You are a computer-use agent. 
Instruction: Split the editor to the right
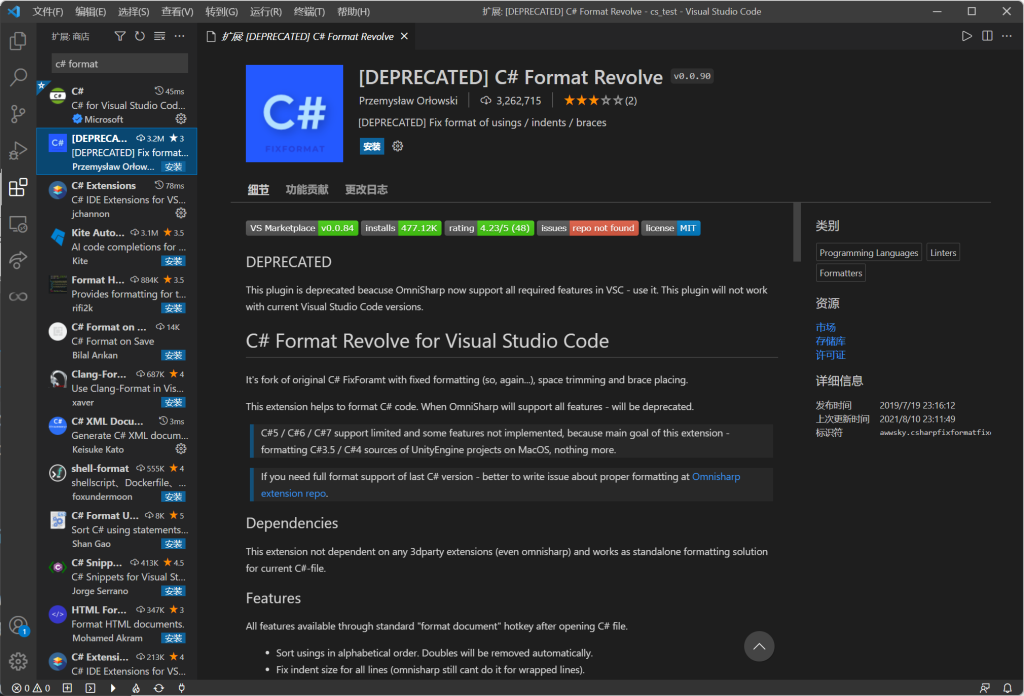(x=987, y=37)
